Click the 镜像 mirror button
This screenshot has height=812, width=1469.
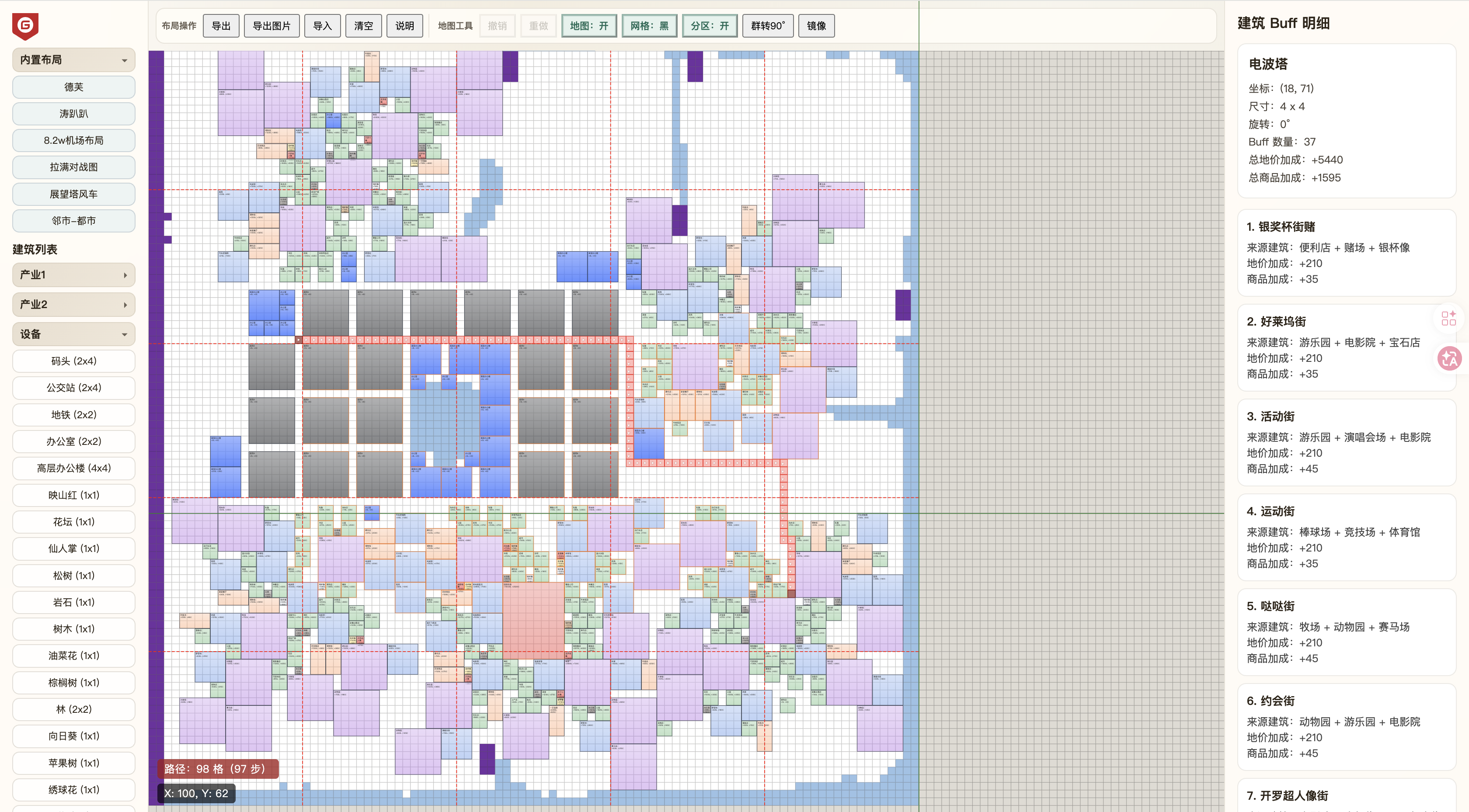pyautogui.click(x=817, y=26)
